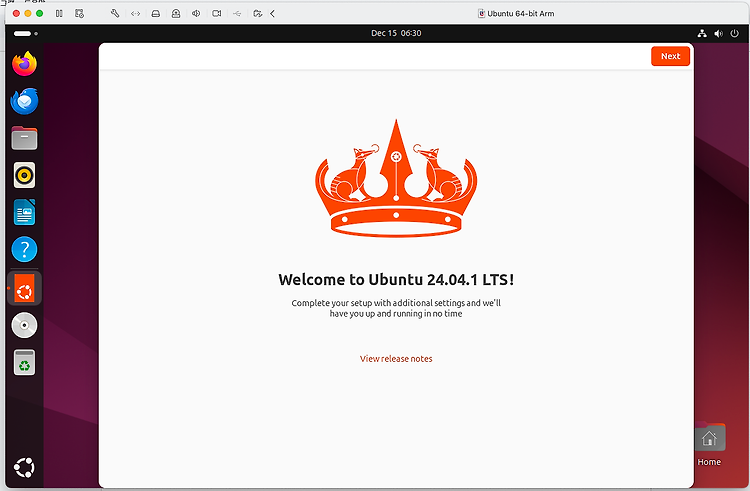Open the Home folder on desktop

(709, 445)
